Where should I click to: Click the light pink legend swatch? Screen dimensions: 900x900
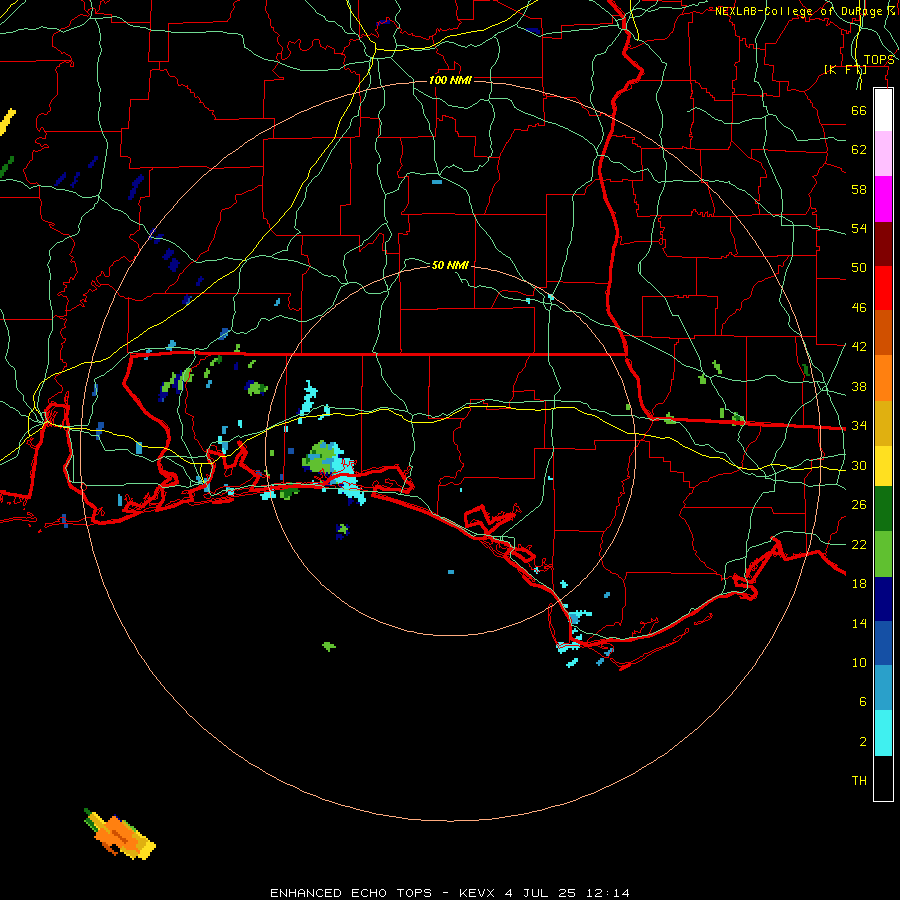pyautogui.click(x=883, y=154)
